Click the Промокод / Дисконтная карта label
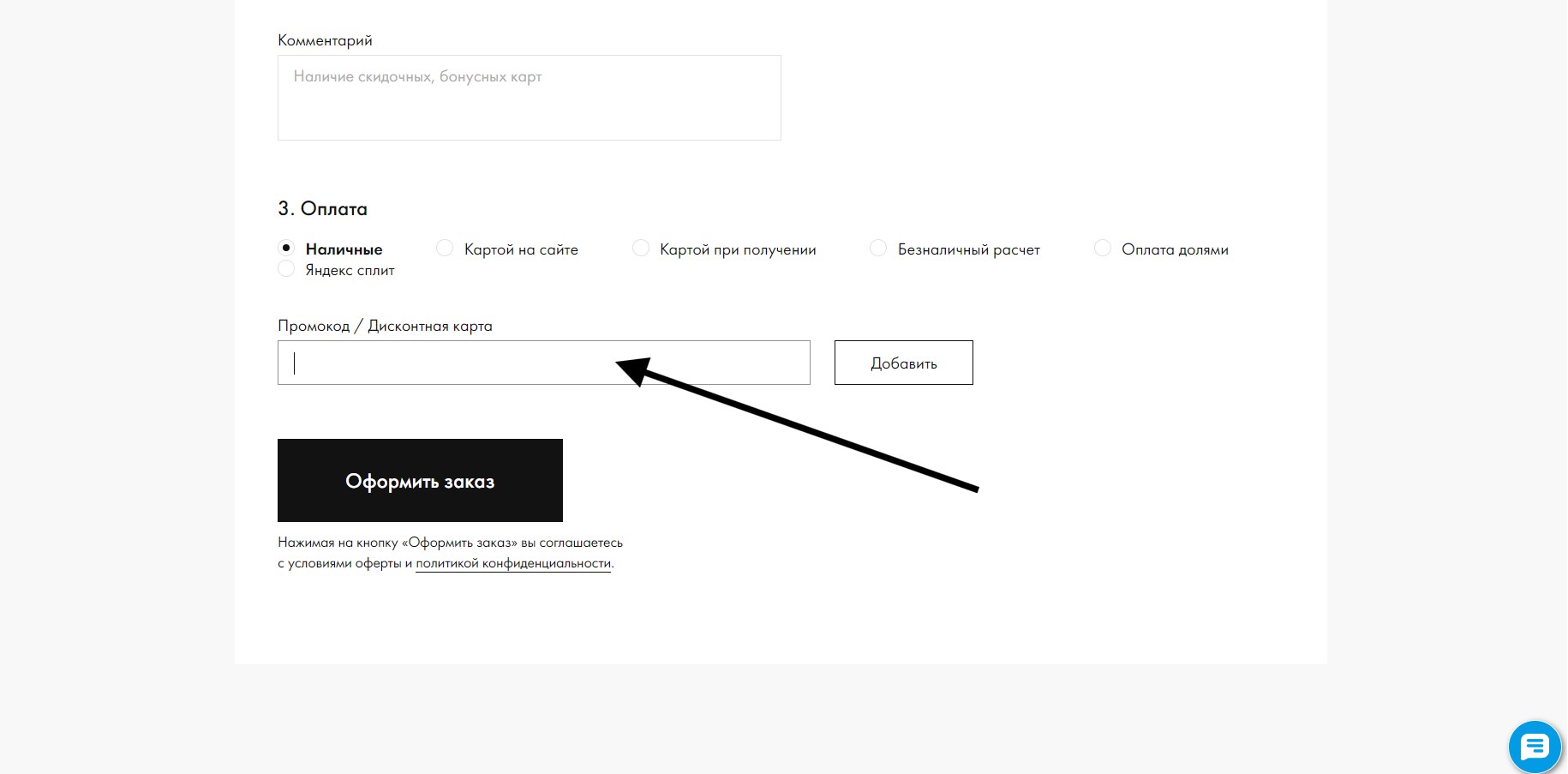 385,326
